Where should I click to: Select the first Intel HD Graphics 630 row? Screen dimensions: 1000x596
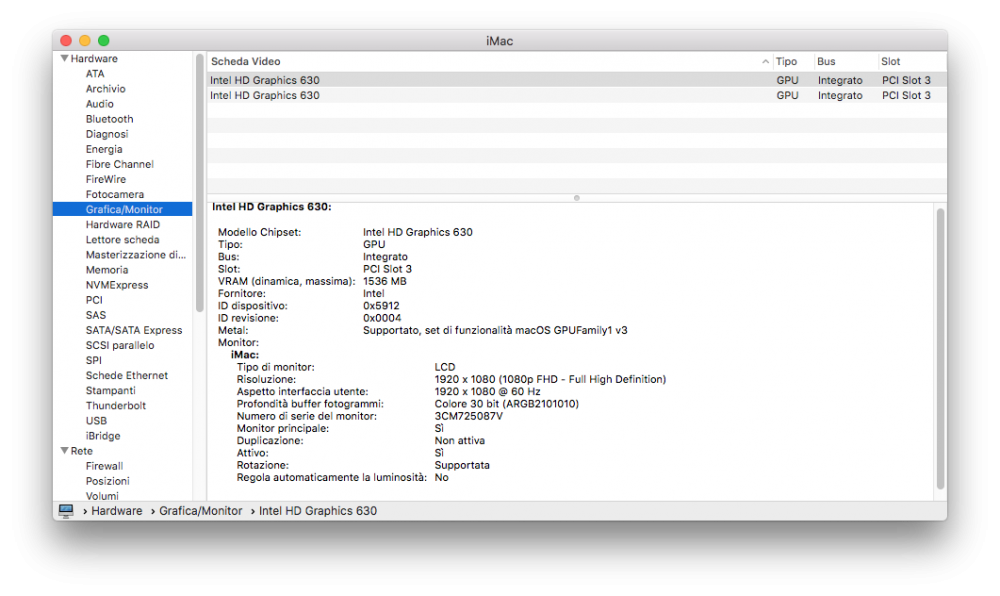pos(577,80)
